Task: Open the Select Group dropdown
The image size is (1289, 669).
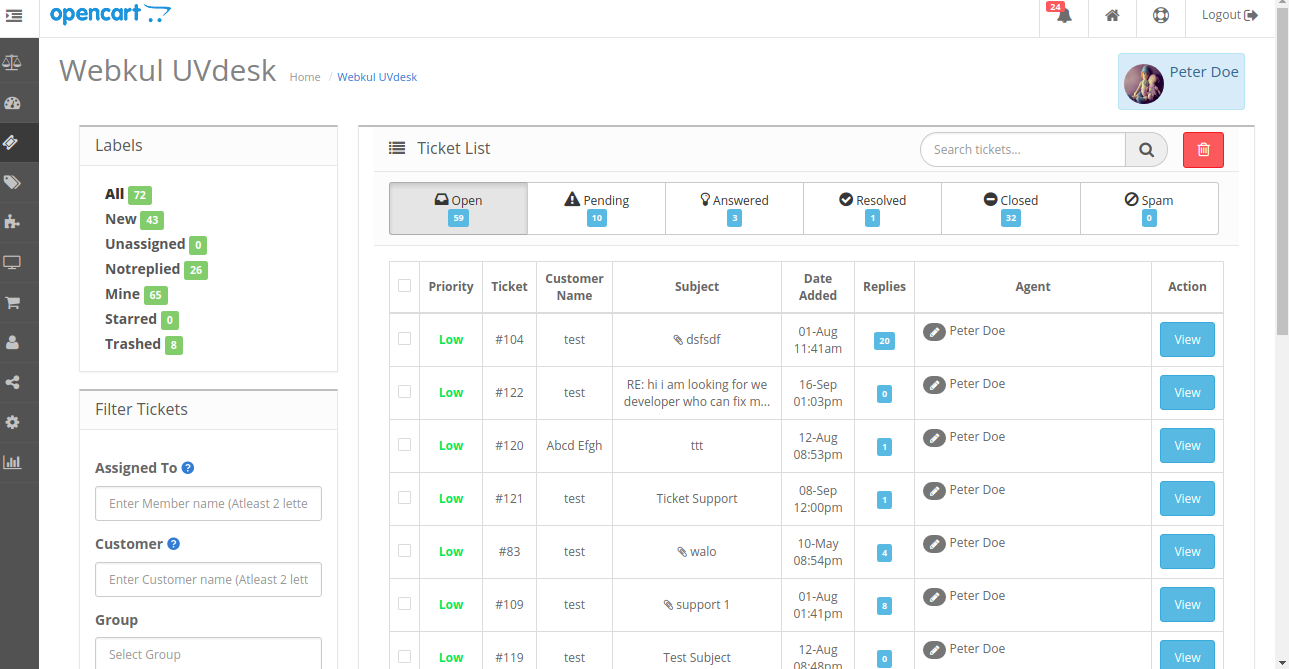Action: [x=208, y=653]
